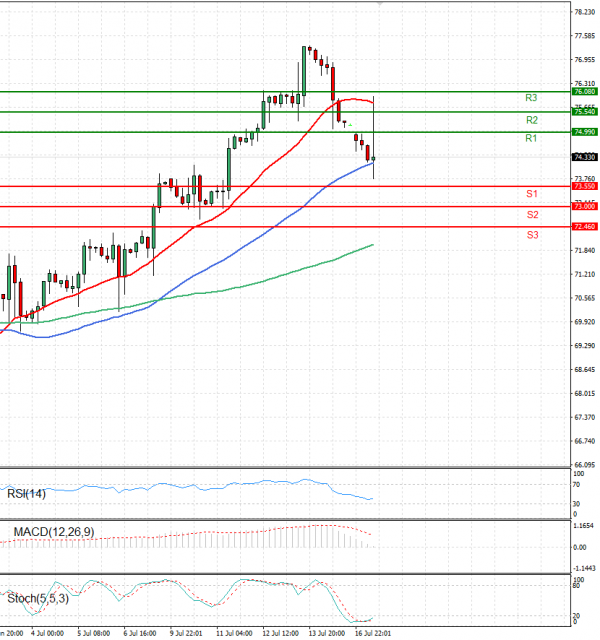Viewport: 600px width, 640px height.
Task: Click the 13 Jul 20:00 time label
Action: click(327, 633)
